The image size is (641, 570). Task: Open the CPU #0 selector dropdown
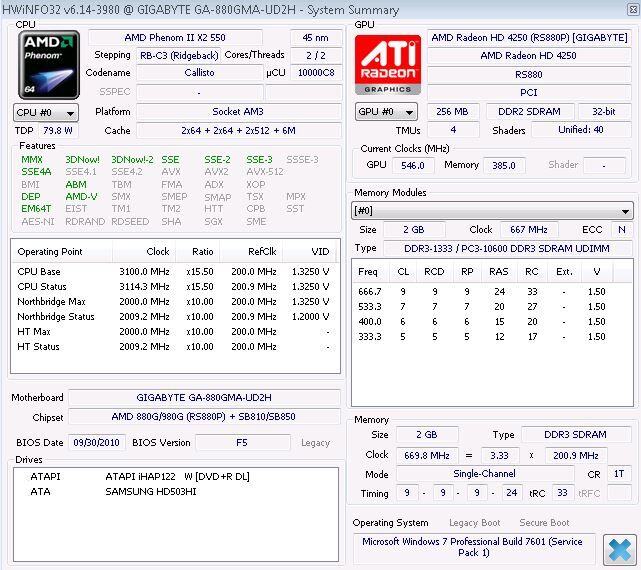[46, 112]
